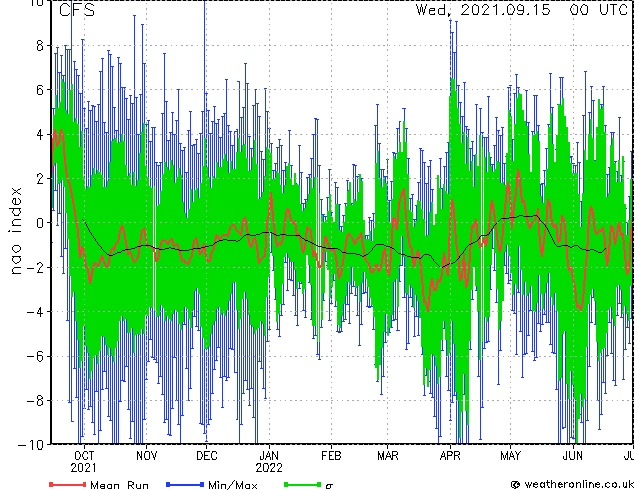Click the FEB month label

(331, 456)
